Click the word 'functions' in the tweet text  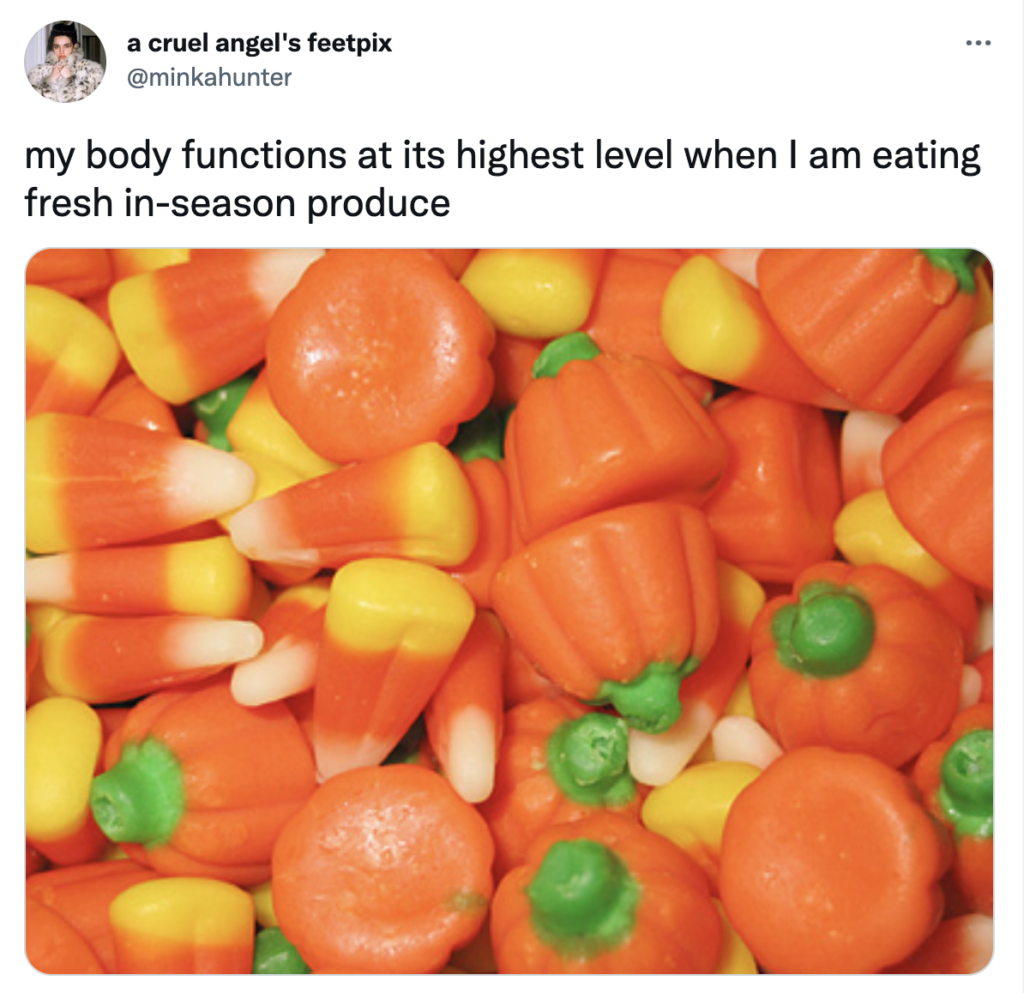click(264, 155)
